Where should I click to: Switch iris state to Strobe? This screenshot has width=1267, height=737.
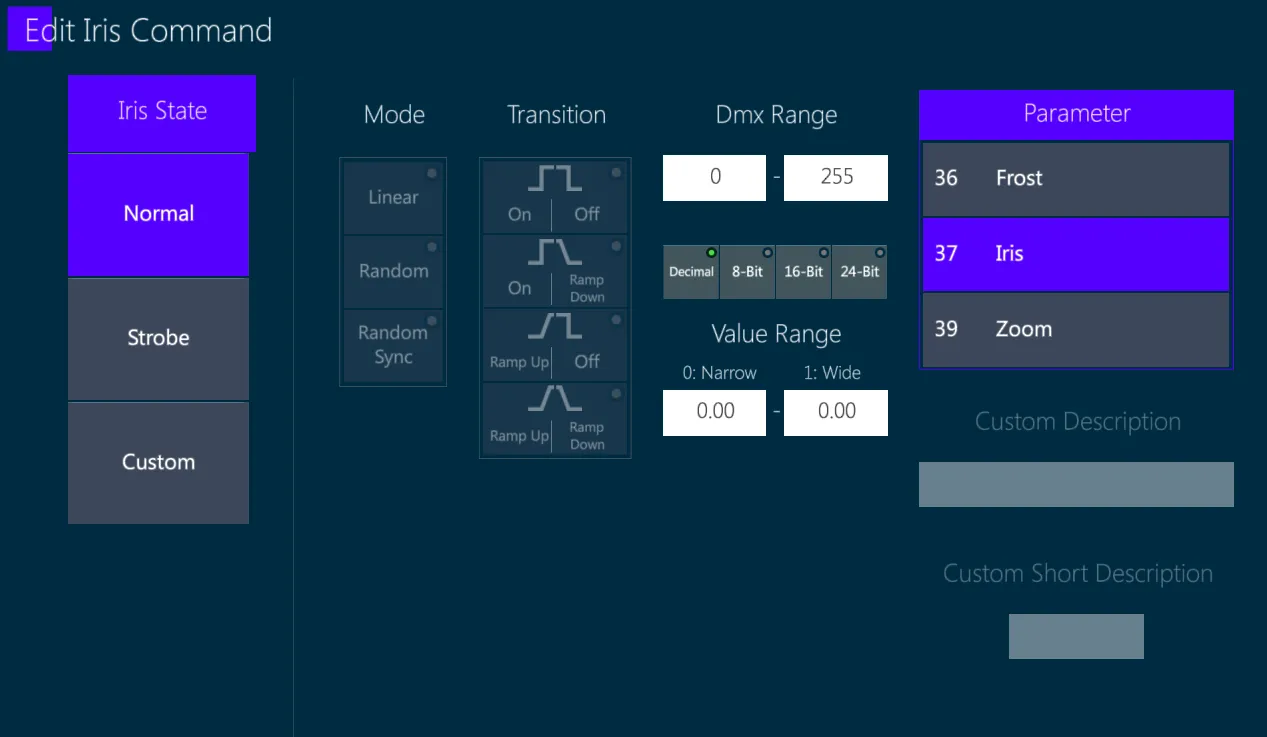click(158, 338)
